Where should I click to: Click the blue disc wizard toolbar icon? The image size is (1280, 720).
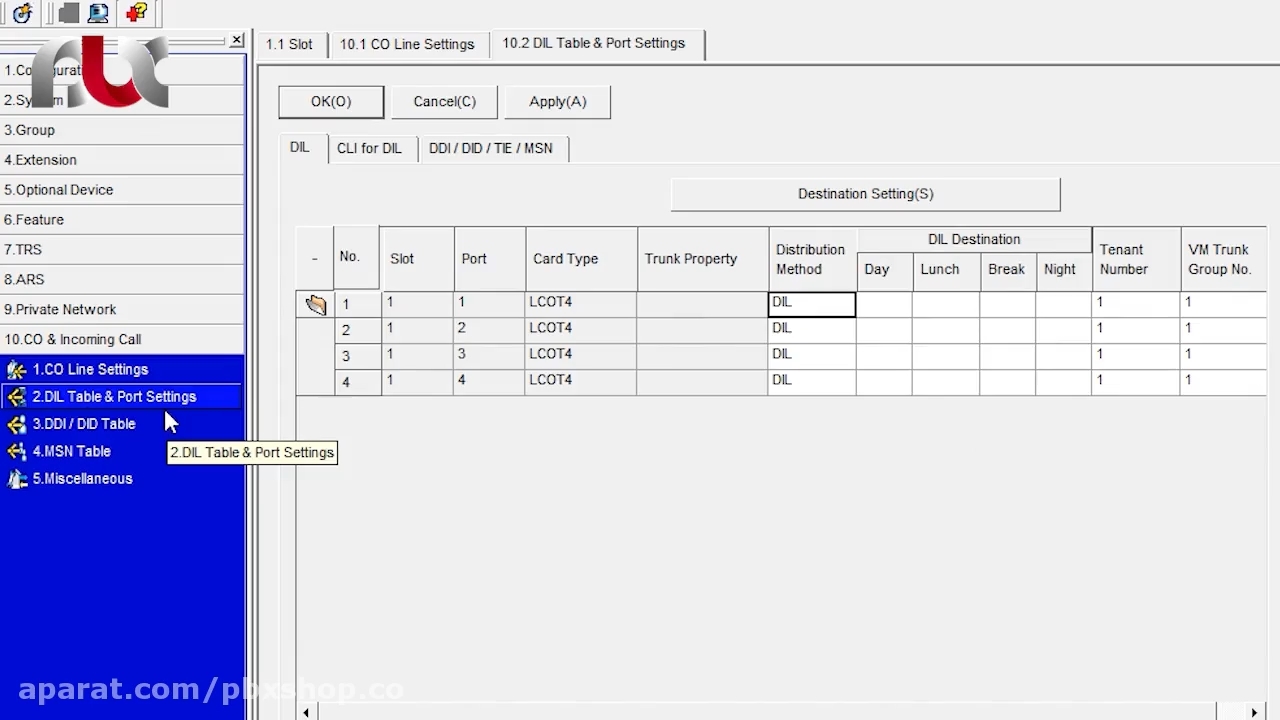(23, 13)
